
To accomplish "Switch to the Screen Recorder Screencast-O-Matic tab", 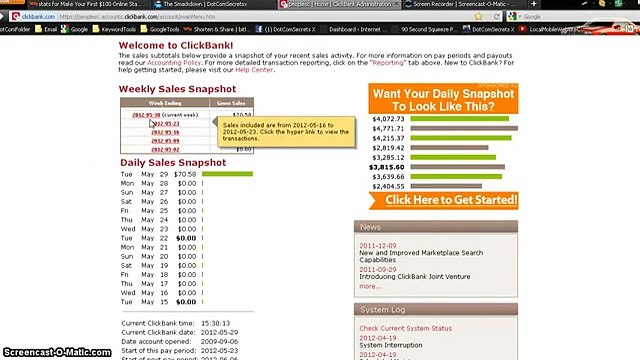I will (460, 4).
